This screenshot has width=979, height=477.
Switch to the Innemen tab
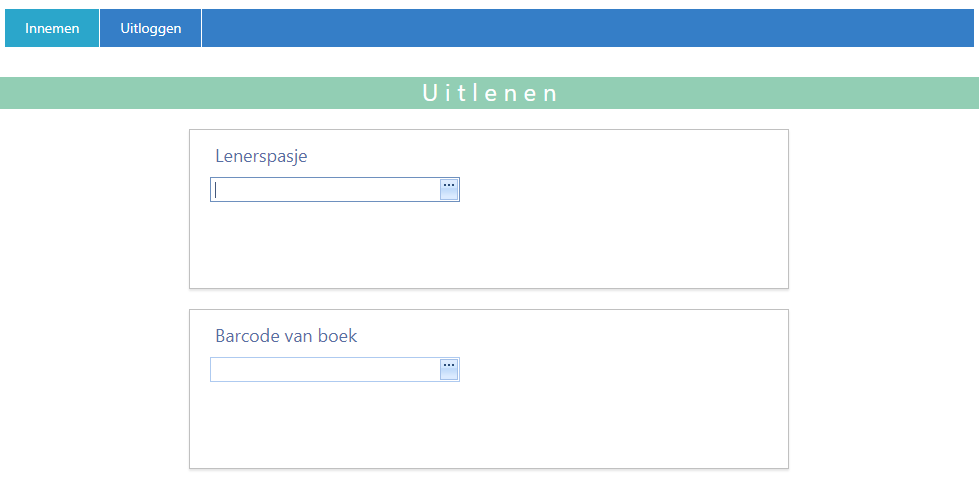[52, 28]
